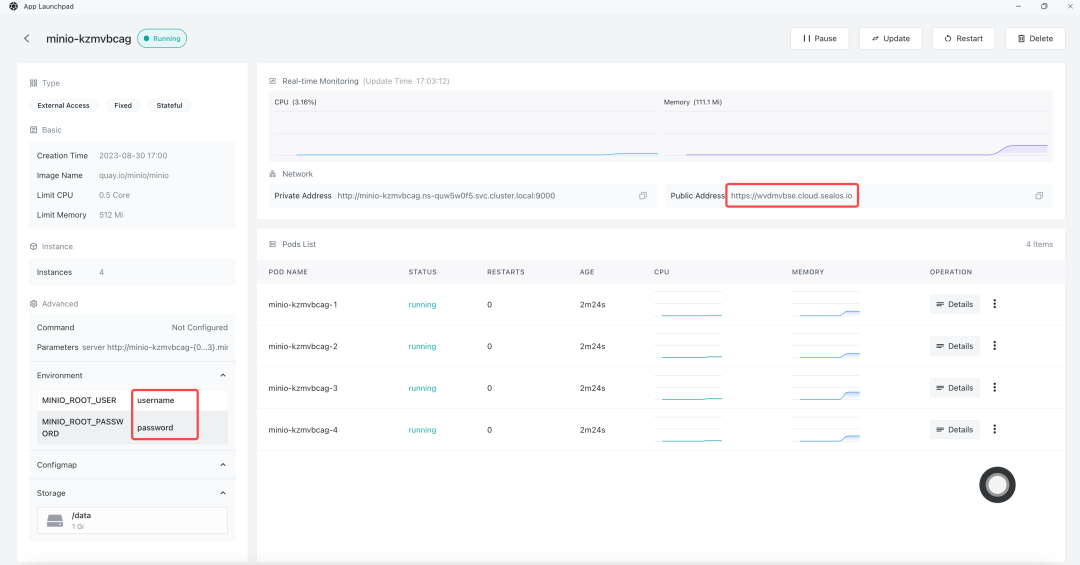The height and width of the screenshot is (565, 1080).
Task: Click the /data storage disk icon
Action: tap(55, 521)
